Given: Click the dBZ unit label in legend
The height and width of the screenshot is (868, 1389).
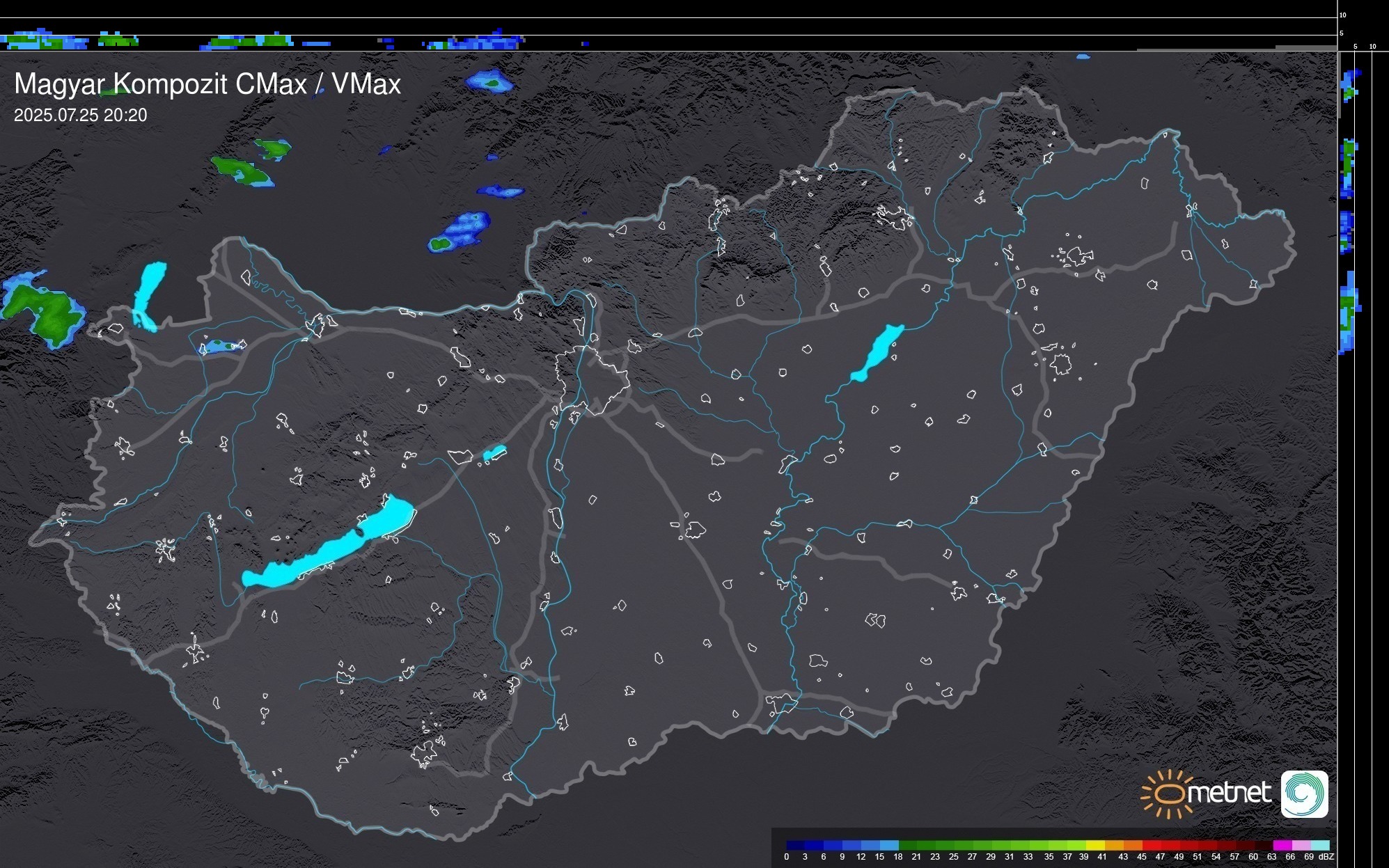Looking at the screenshot, I should [1326, 857].
